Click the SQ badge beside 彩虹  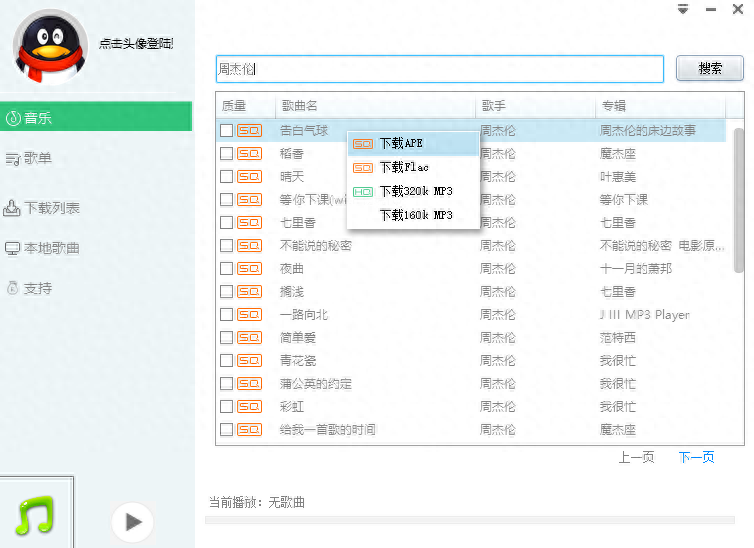[x=249, y=407]
